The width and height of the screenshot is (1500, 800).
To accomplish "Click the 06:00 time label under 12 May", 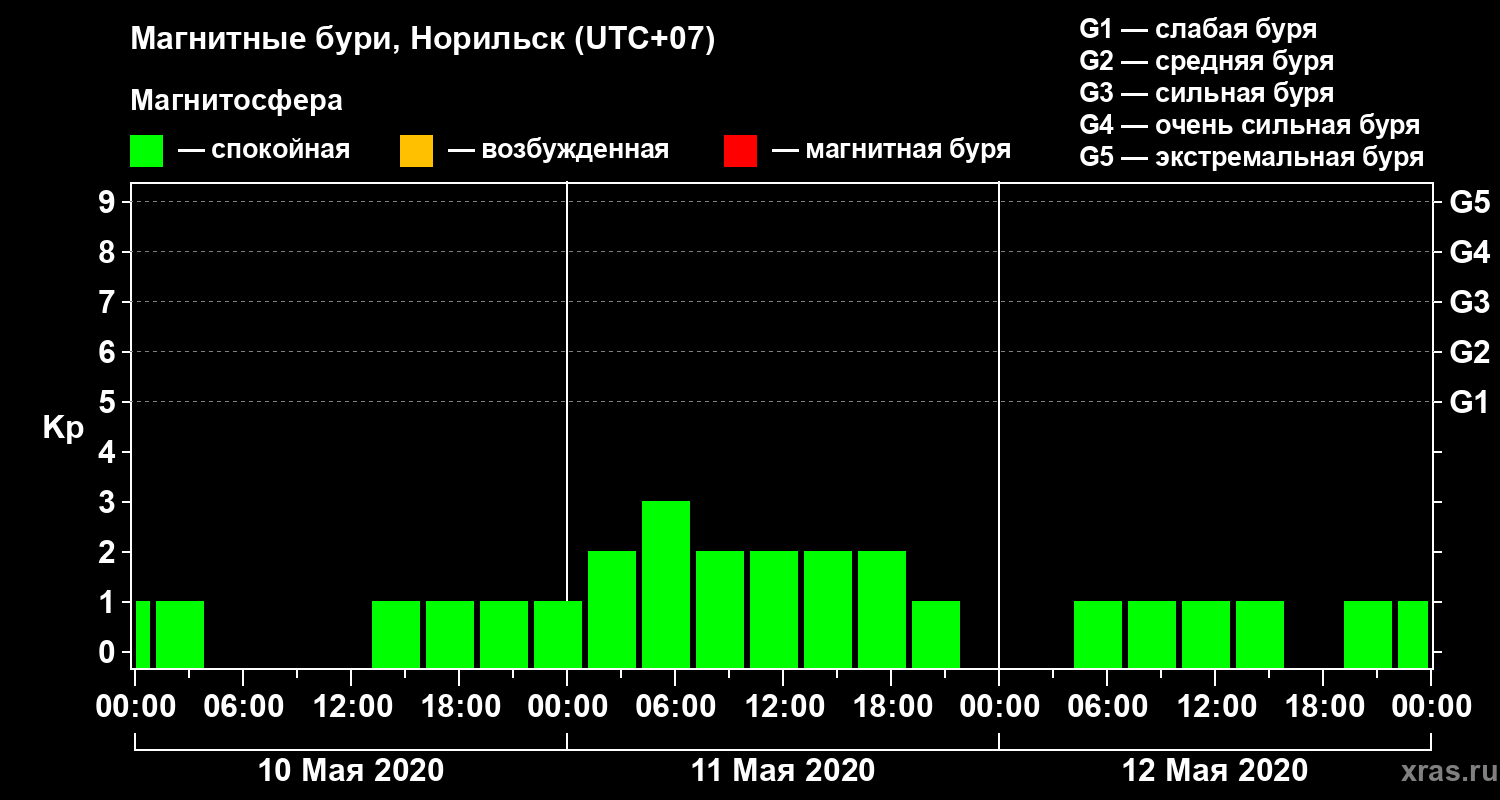I will point(1107,707).
